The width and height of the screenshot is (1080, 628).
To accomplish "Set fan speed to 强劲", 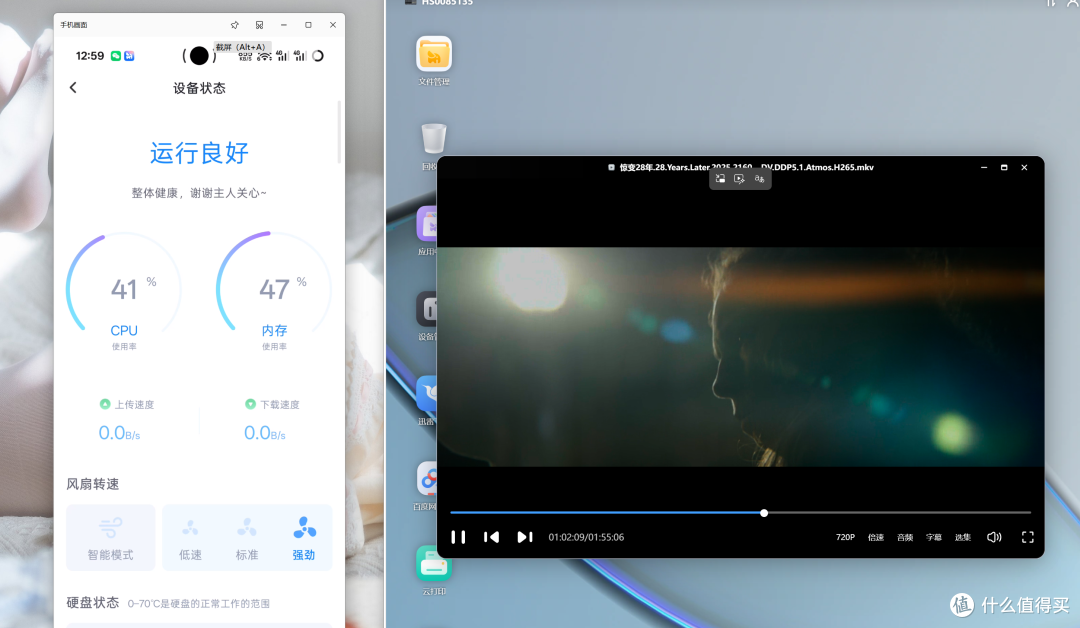I will tap(304, 538).
